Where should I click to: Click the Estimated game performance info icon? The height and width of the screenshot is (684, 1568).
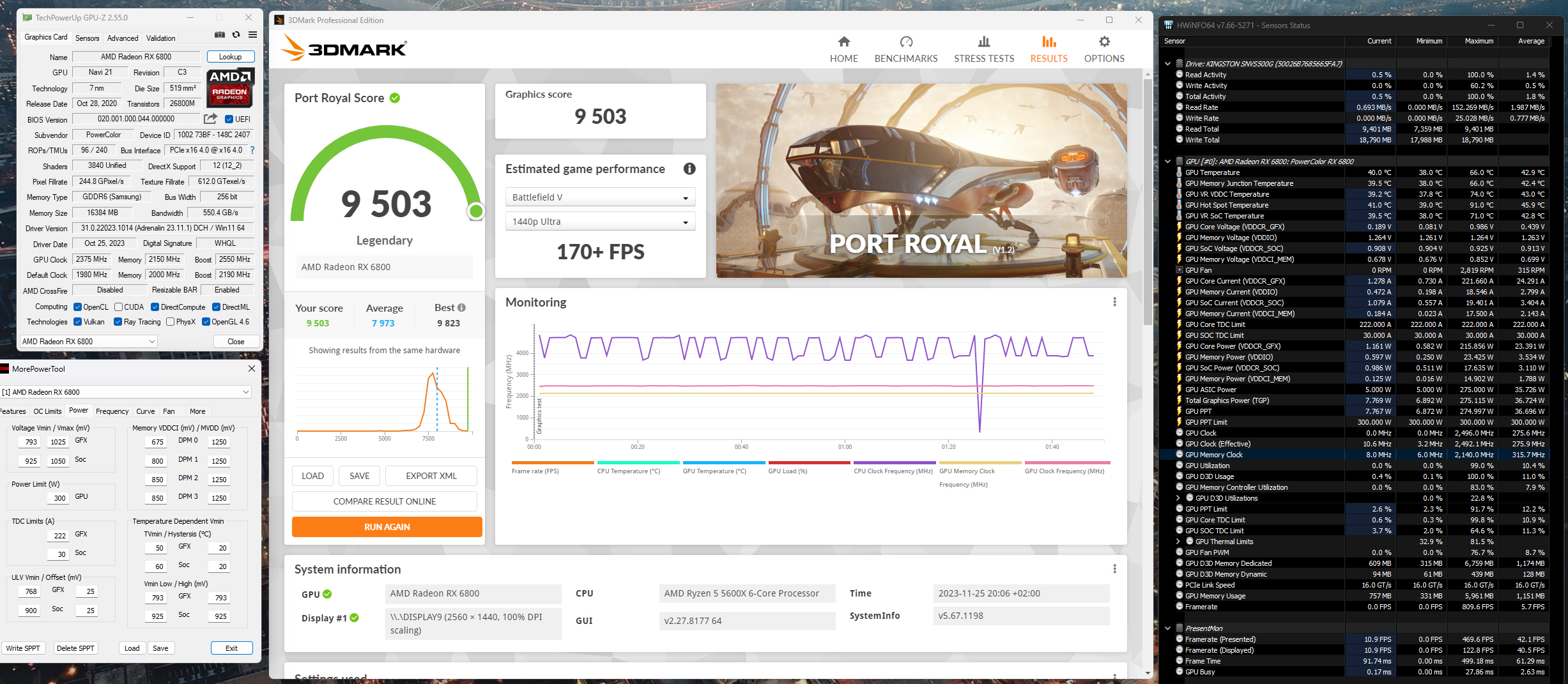pos(689,169)
